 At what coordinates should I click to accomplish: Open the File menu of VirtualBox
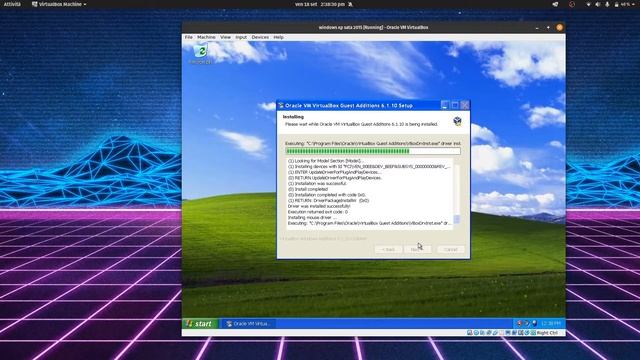click(189, 37)
